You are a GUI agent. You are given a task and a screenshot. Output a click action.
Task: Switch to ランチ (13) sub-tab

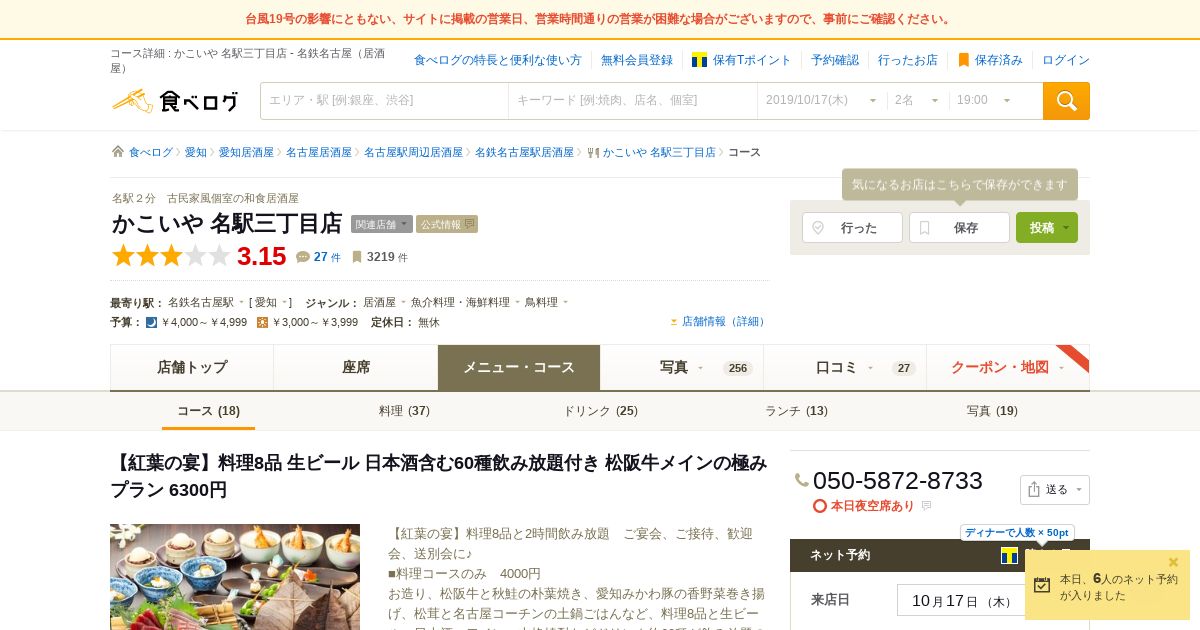(x=796, y=411)
